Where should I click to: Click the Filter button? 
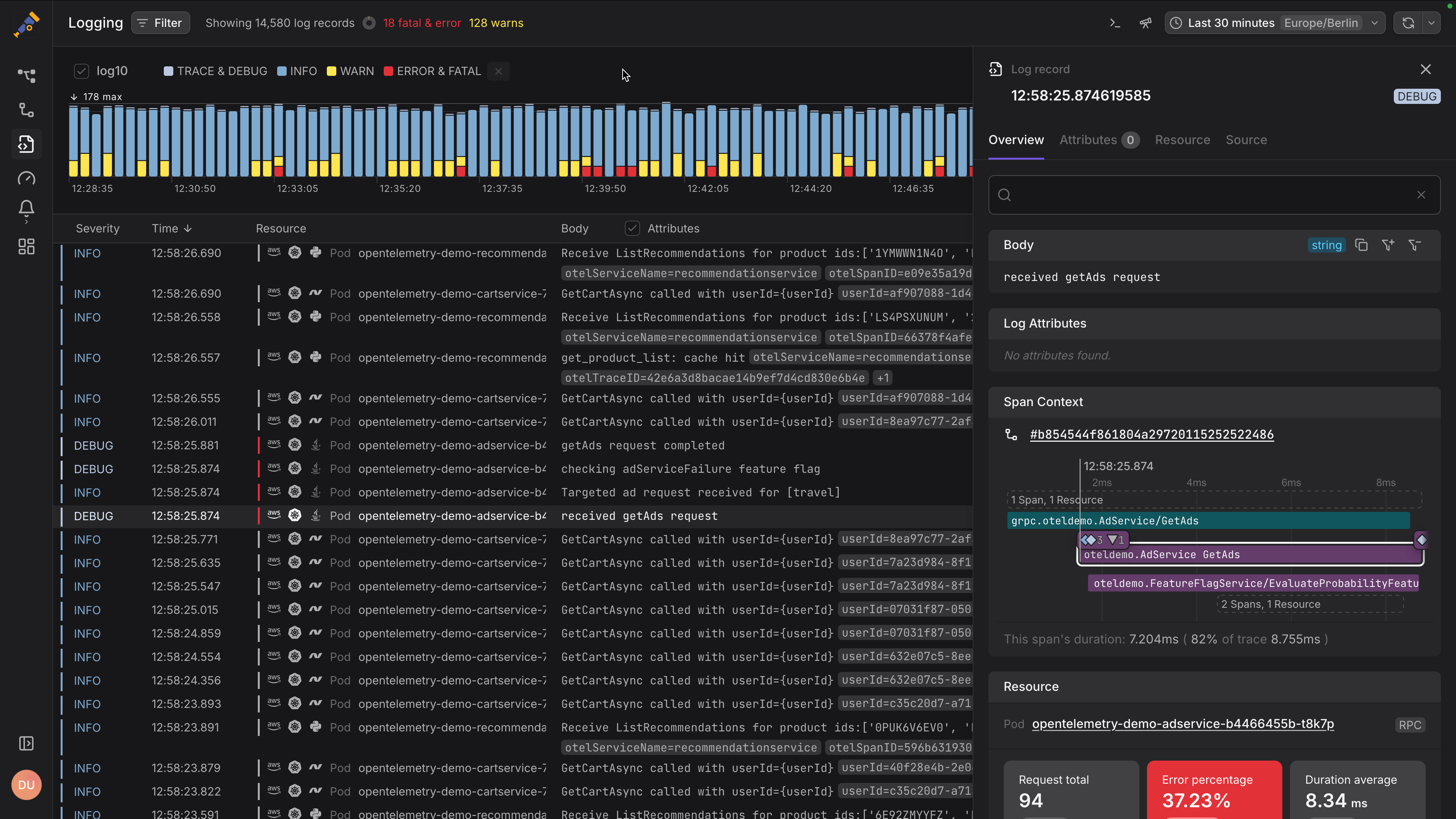click(x=160, y=23)
